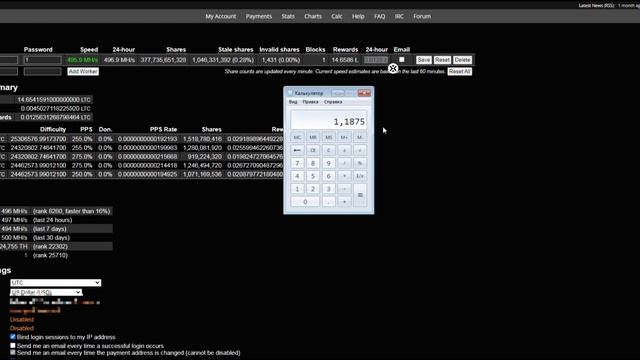Click the Add Worker button
Screen dimensions: 640x360
(83, 71)
